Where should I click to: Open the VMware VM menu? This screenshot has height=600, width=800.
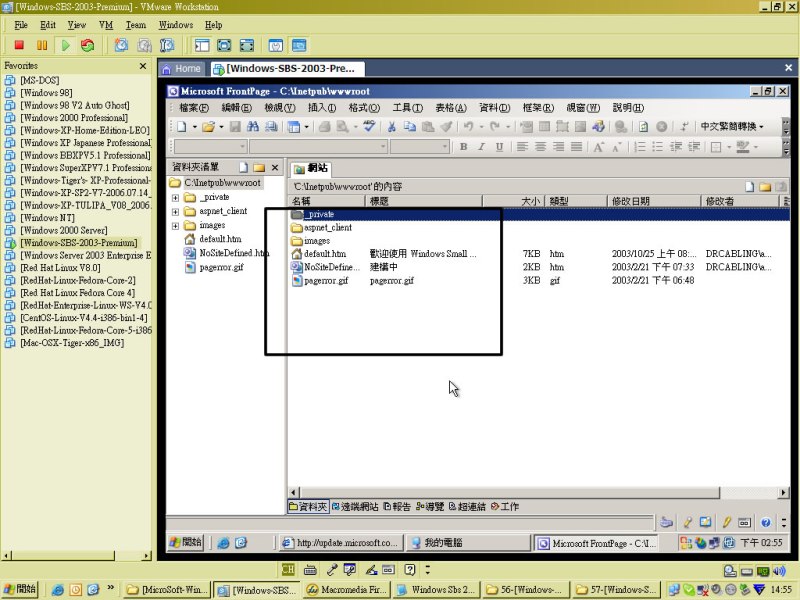(x=106, y=25)
